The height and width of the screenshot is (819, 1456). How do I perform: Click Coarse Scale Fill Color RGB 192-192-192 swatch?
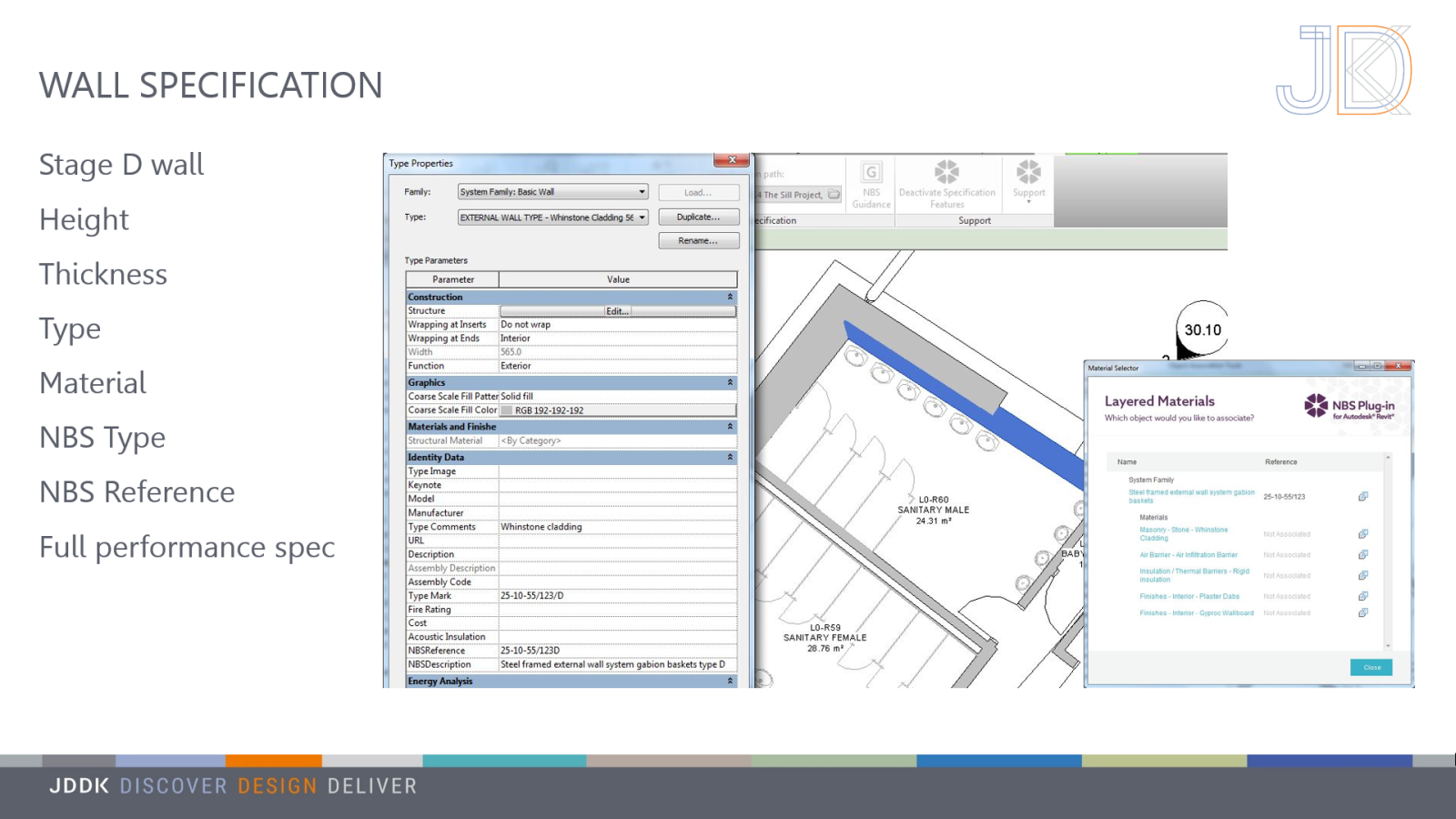pos(507,410)
